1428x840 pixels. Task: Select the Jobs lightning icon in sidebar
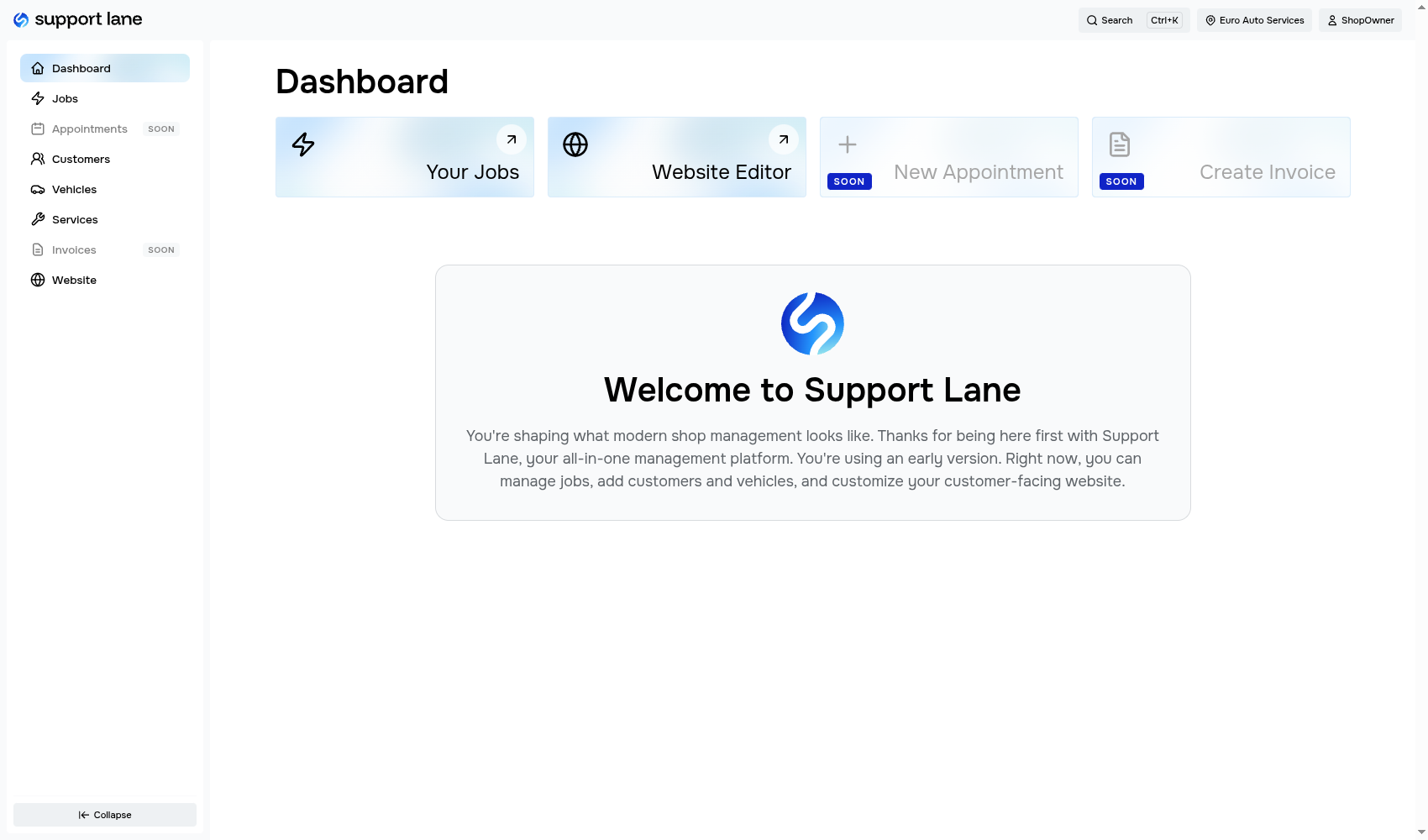pyautogui.click(x=38, y=98)
